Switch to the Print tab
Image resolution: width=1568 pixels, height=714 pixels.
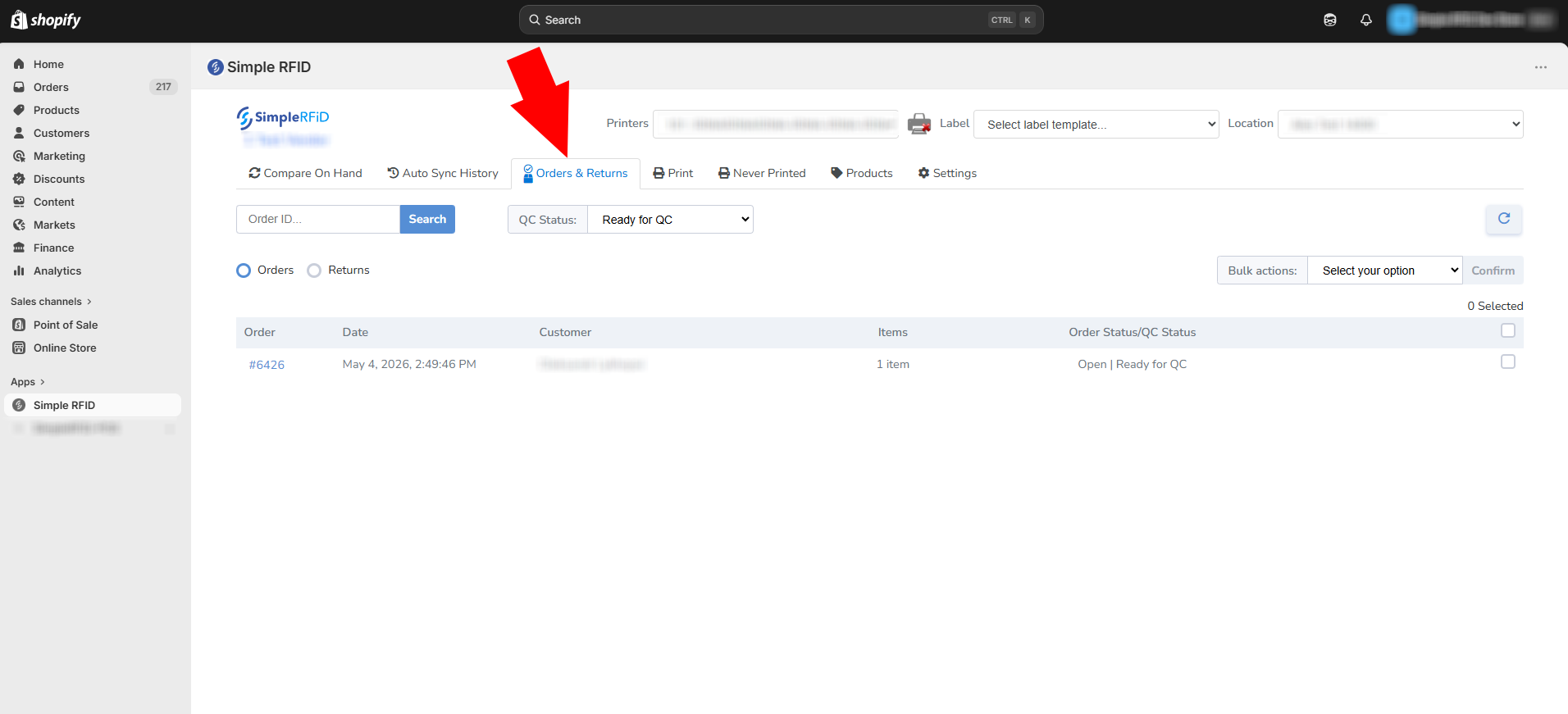[673, 173]
